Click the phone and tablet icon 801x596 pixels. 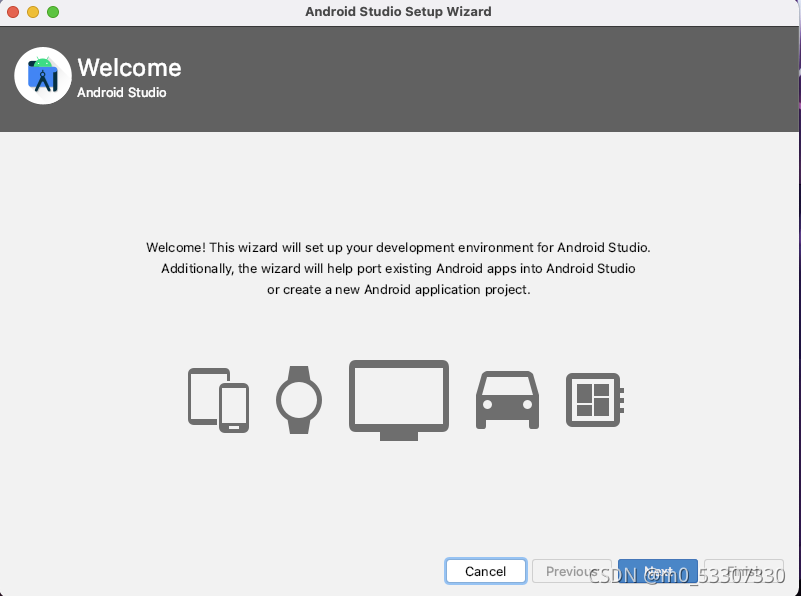(219, 400)
